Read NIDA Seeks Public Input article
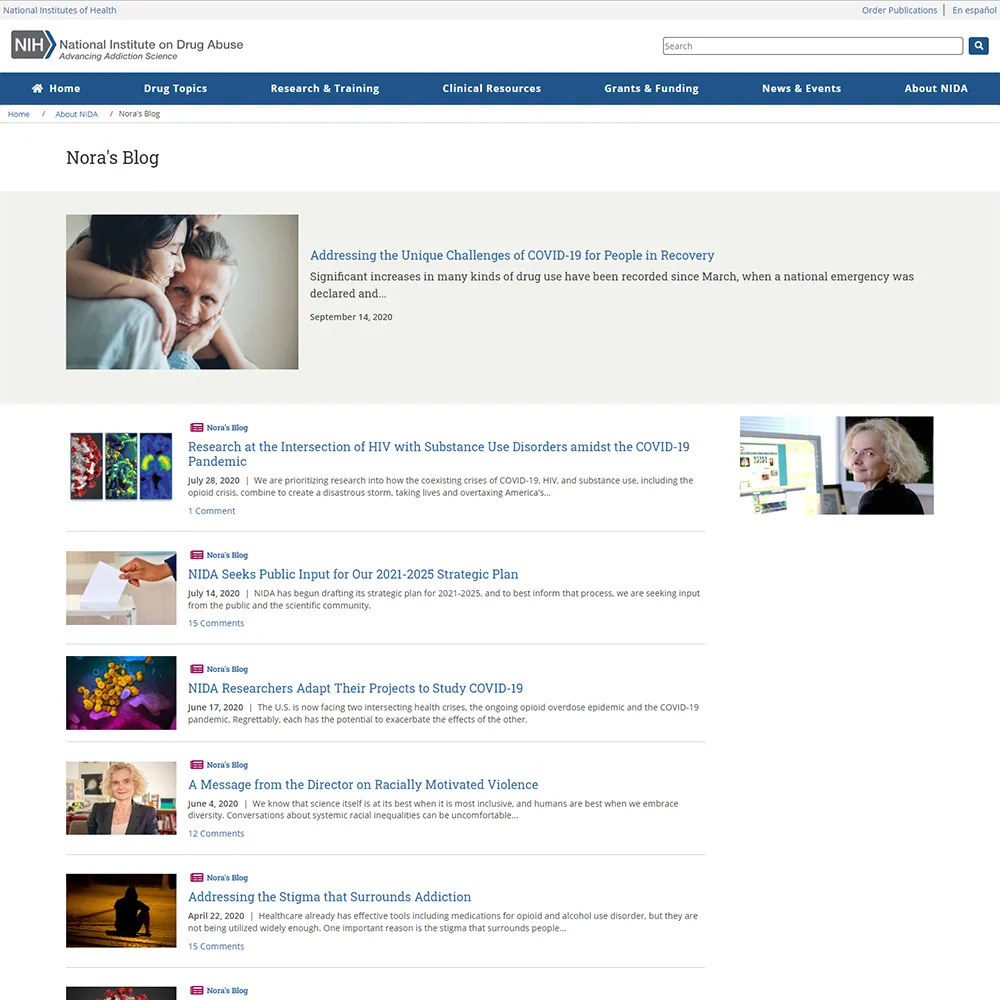Image resolution: width=1000 pixels, height=1000 pixels. pyautogui.click(x=353, y=574)
